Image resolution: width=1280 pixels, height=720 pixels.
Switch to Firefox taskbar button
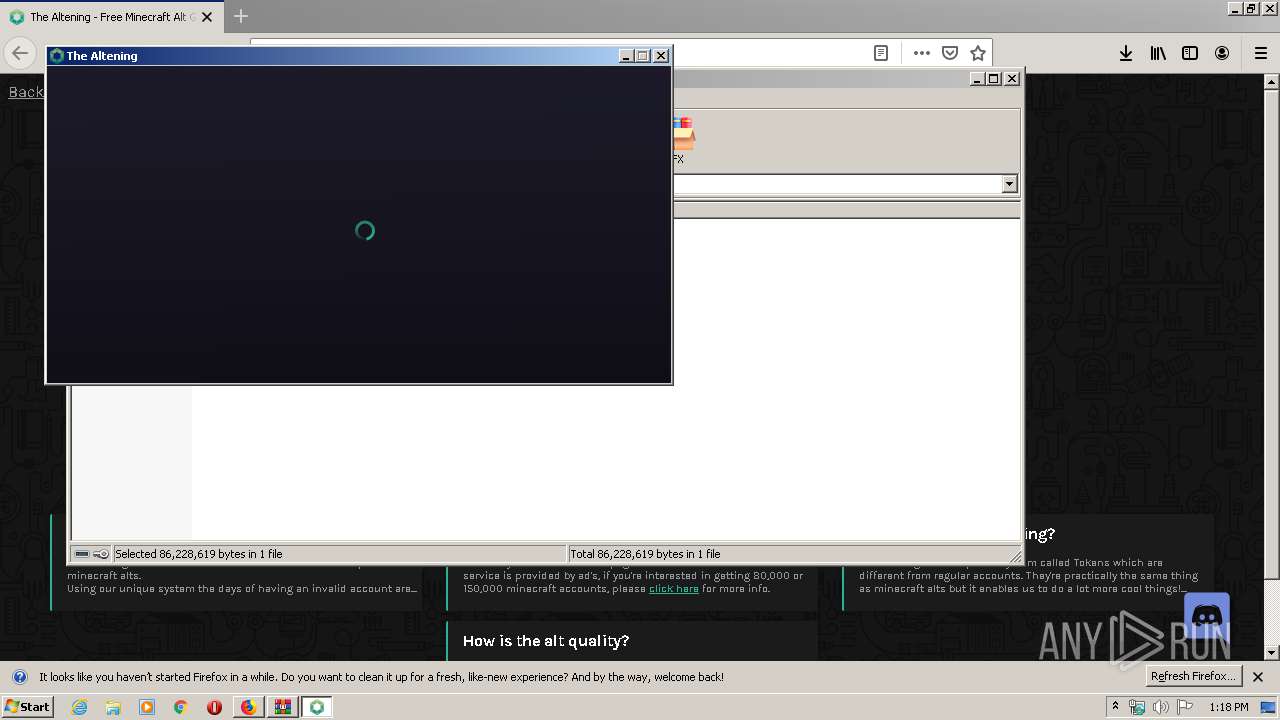(248, 707)
